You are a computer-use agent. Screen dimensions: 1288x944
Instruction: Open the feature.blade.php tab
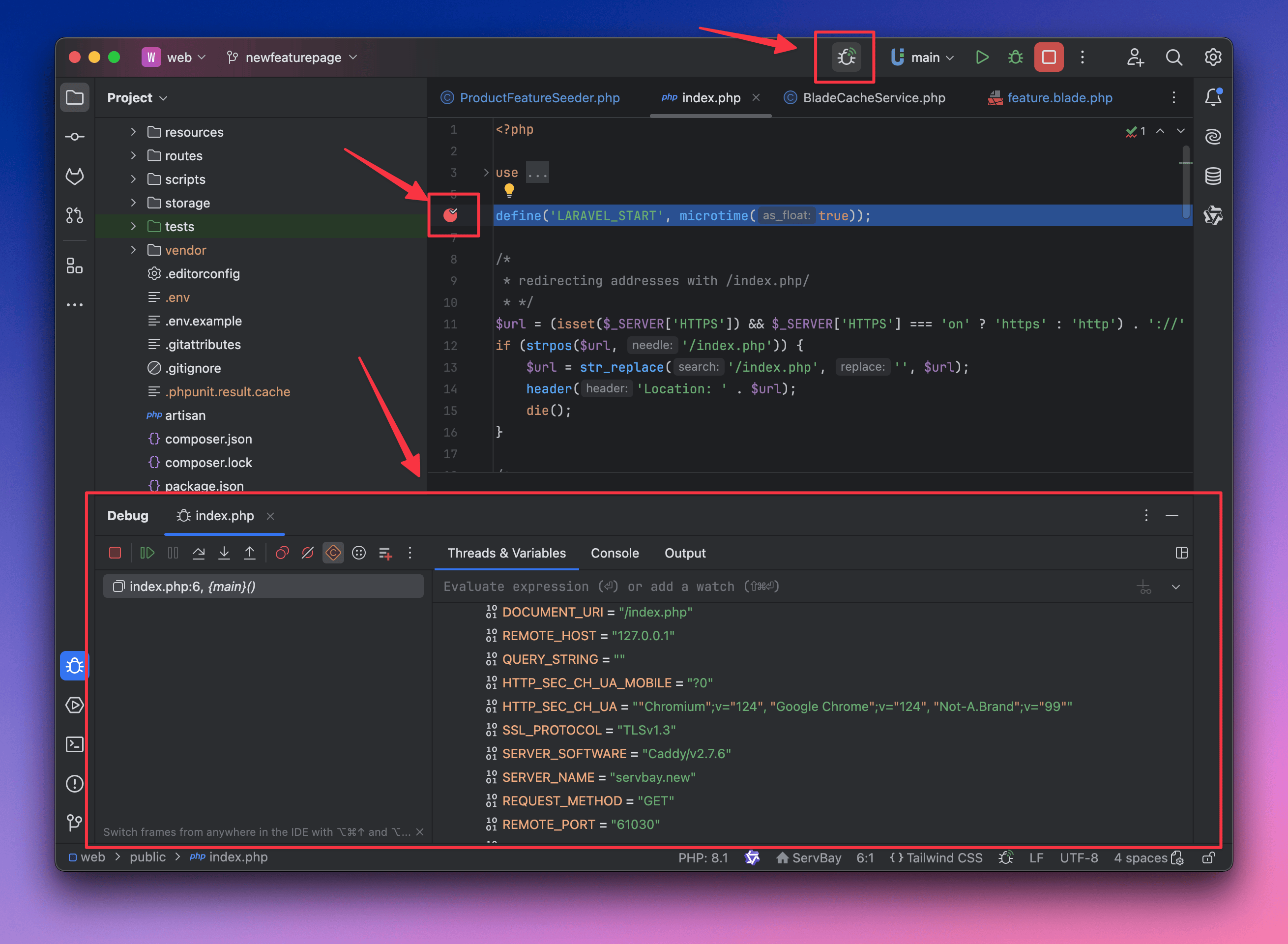1064,97
